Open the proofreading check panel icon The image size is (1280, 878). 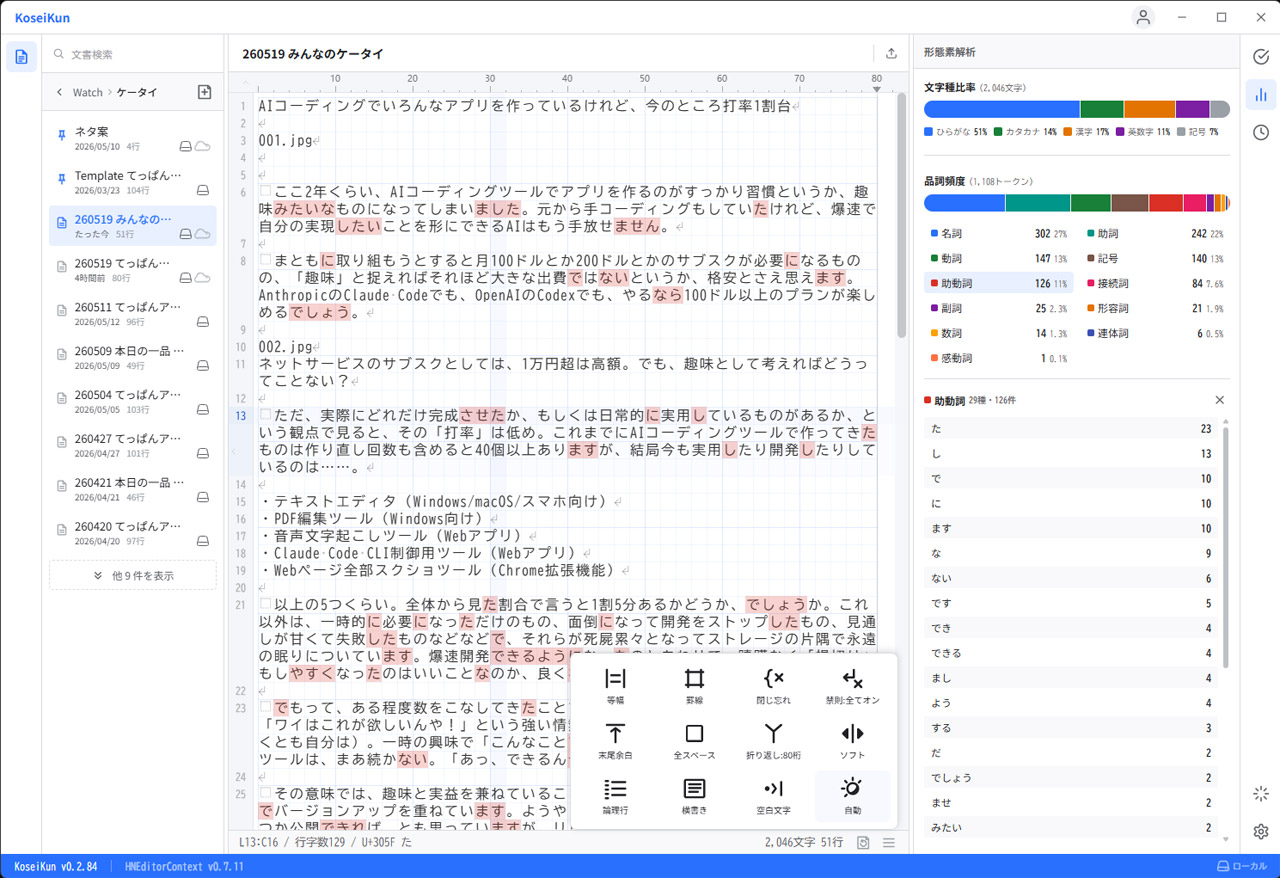tap(1261, 57)
